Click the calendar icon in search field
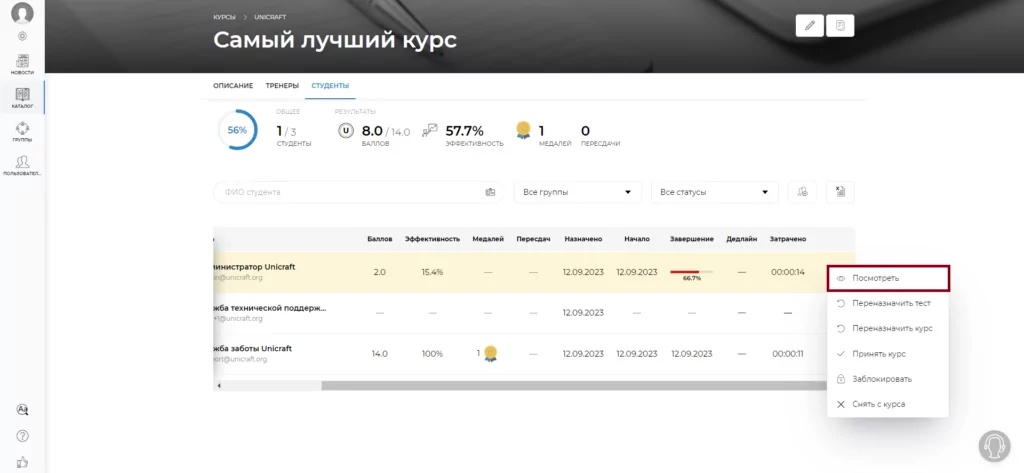Image resolution: width=1024 pixels, height=473 pixels. tap(490, 192)
